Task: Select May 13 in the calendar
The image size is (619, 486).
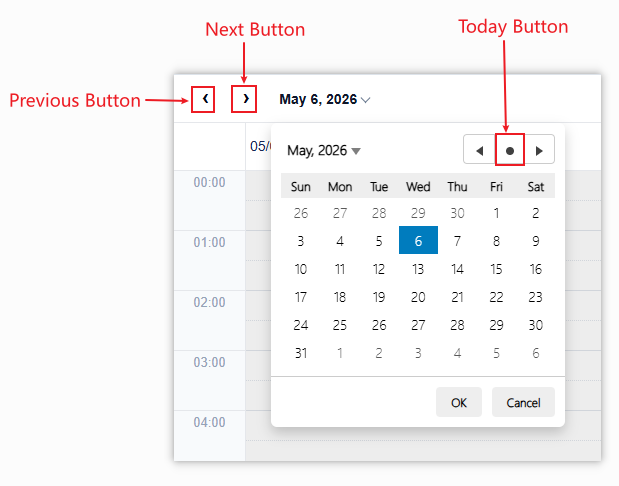Action: tap(418, 269)
